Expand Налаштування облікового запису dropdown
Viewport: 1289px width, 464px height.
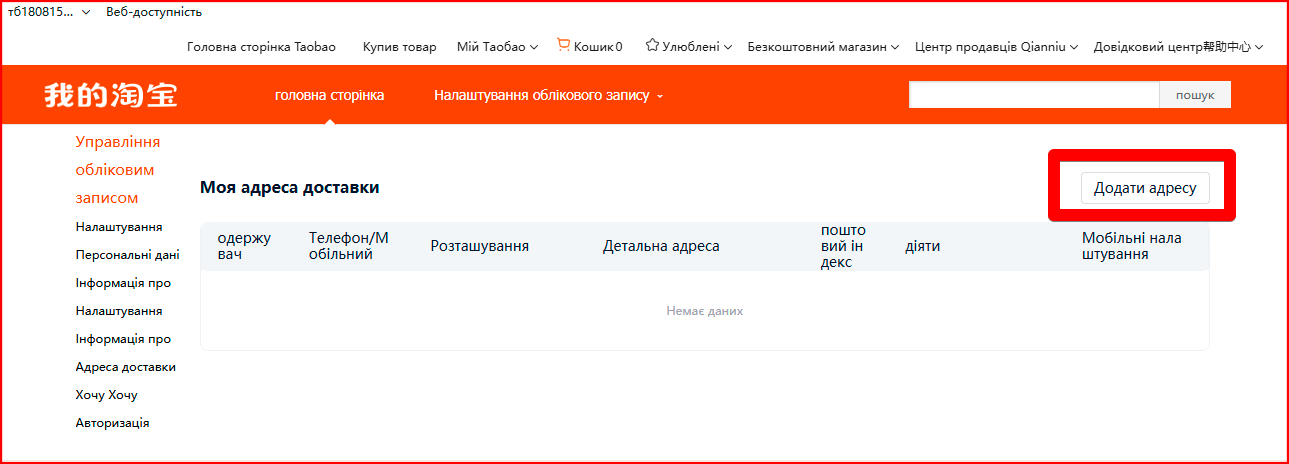click(548, 95)
